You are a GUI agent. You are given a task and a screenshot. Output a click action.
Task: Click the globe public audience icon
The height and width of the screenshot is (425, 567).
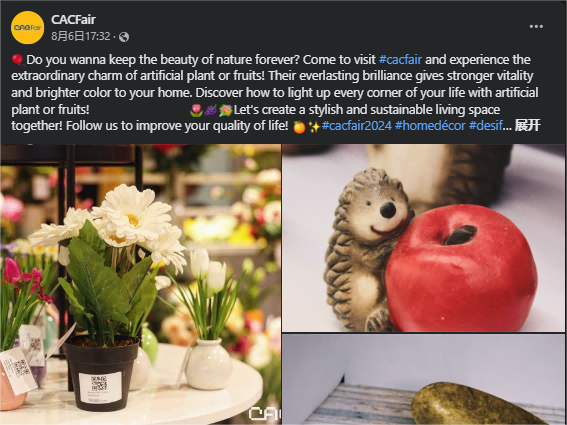pyautogui.click(x=124, y=37)
